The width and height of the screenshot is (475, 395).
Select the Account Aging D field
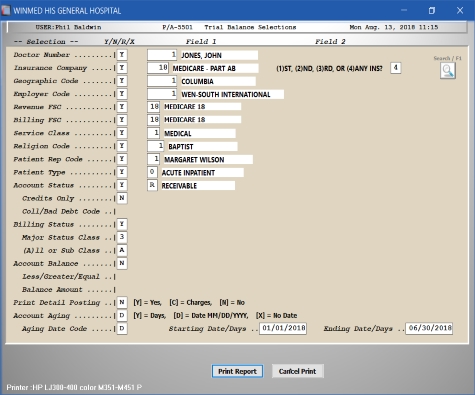pyautogui.click(x=122, y=315)
